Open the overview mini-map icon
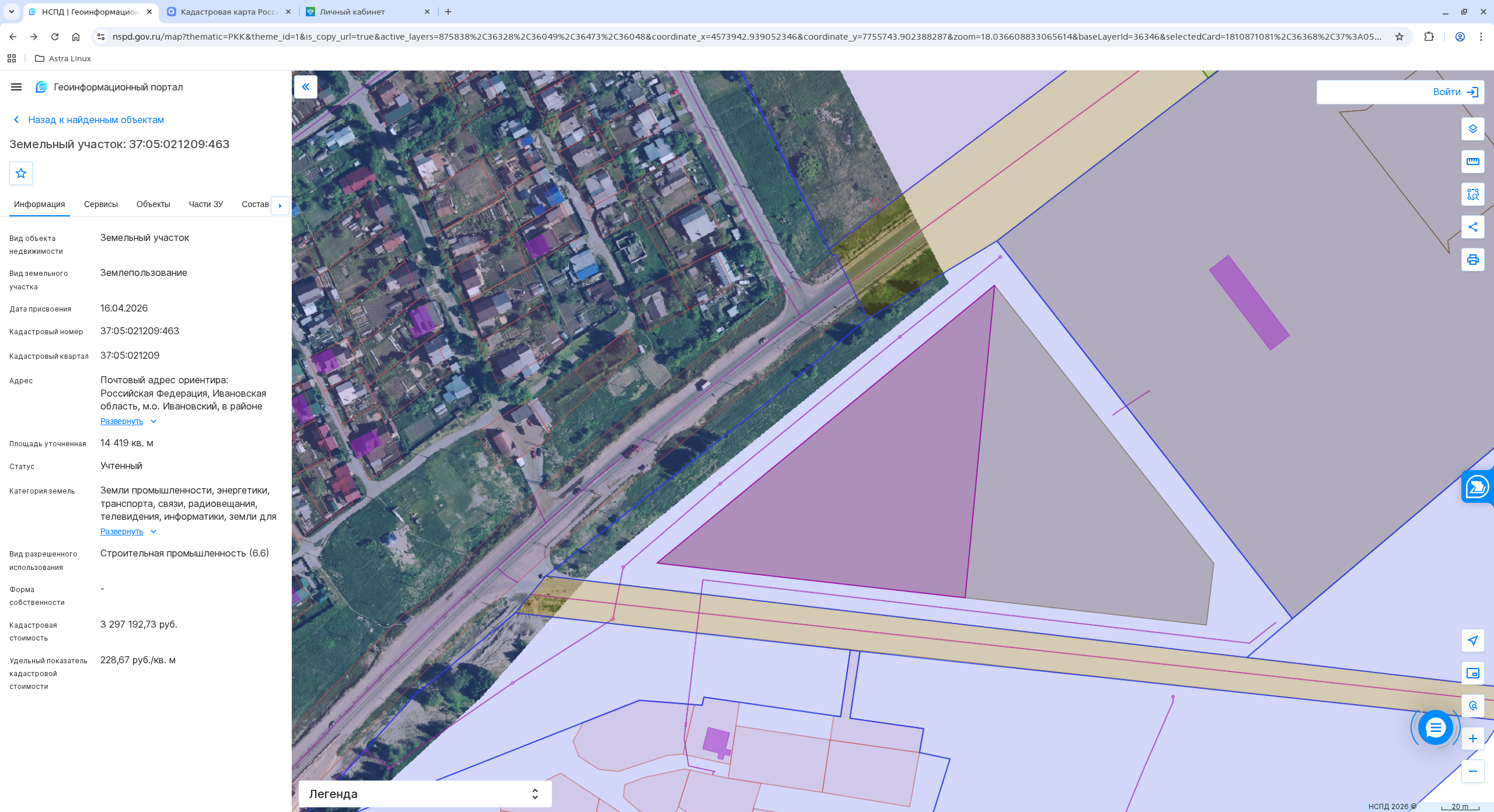This screenshot has width=1494, height=812. [x=1473, y=673]
